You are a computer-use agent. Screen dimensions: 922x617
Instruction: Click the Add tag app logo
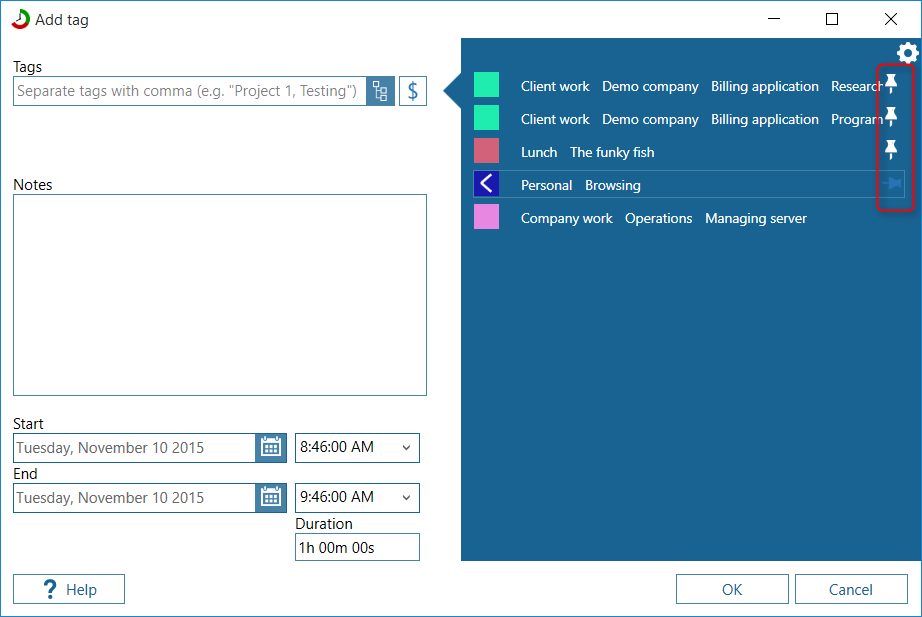(x=21, y=19)
